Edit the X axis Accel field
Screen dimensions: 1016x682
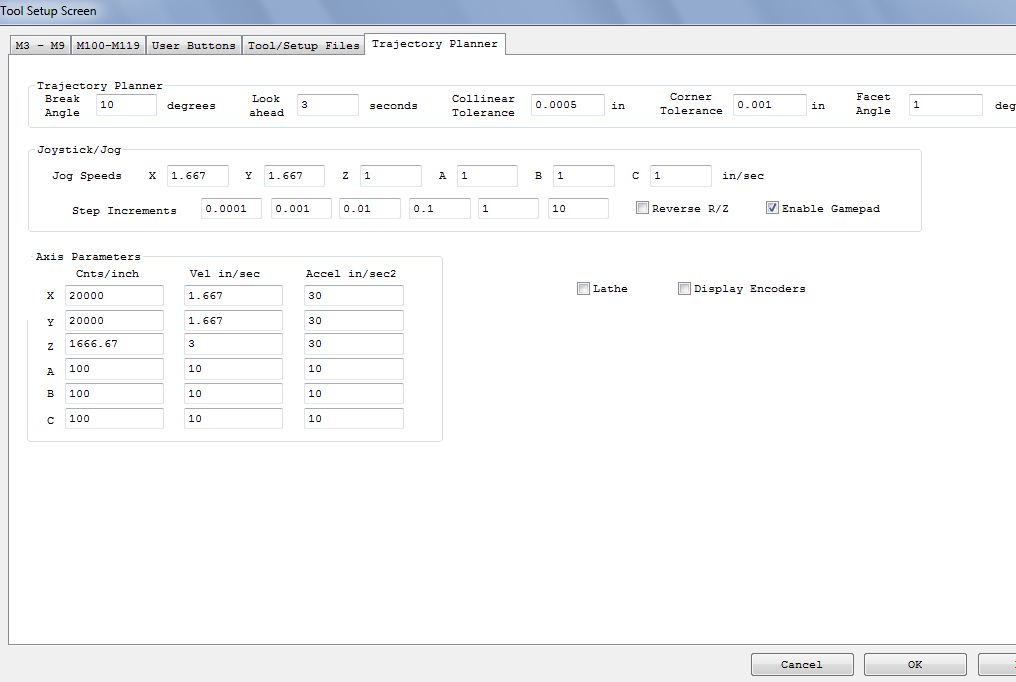[x=354, y=295]
